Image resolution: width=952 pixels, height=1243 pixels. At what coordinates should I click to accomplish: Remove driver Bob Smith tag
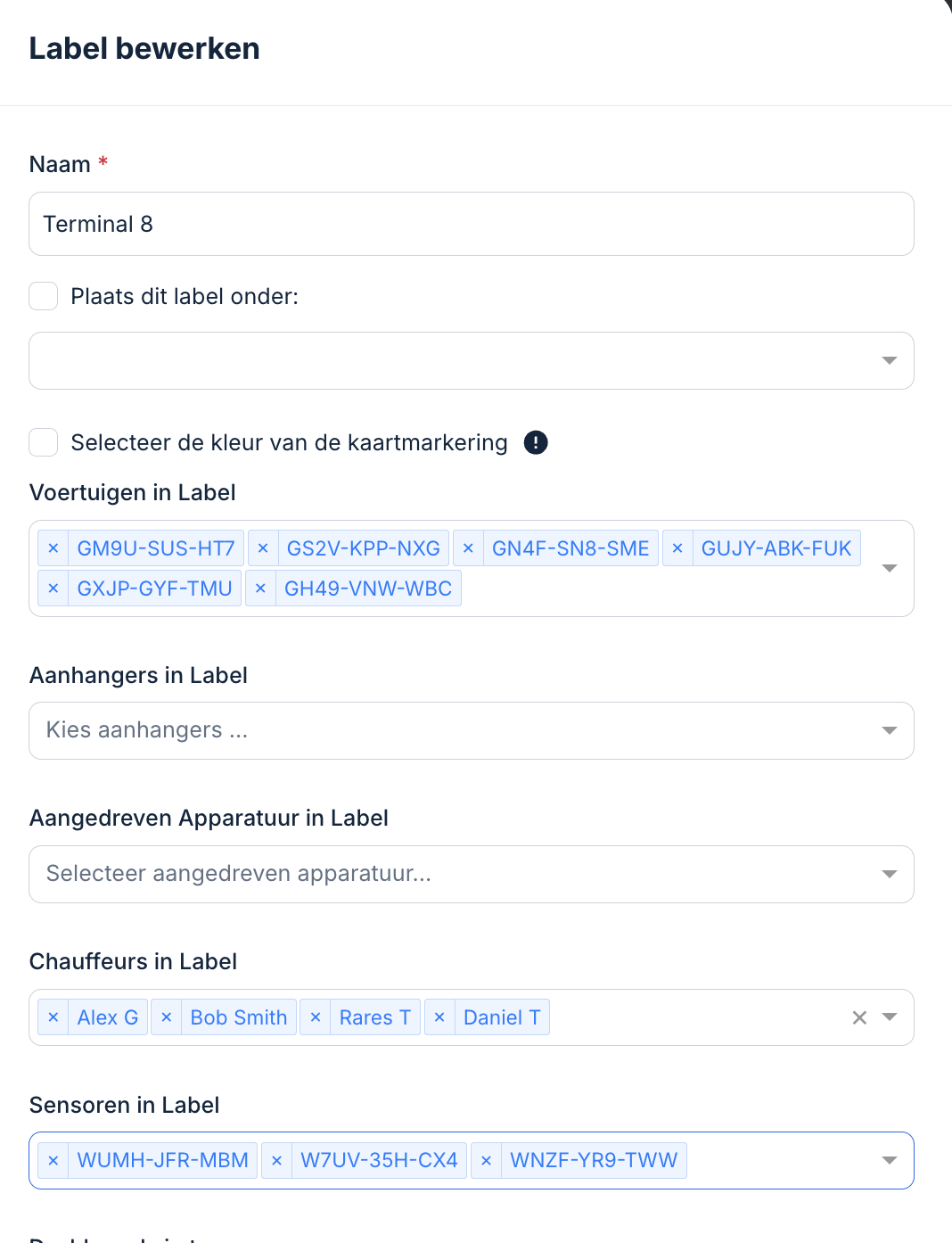(x=167, y=1017)
